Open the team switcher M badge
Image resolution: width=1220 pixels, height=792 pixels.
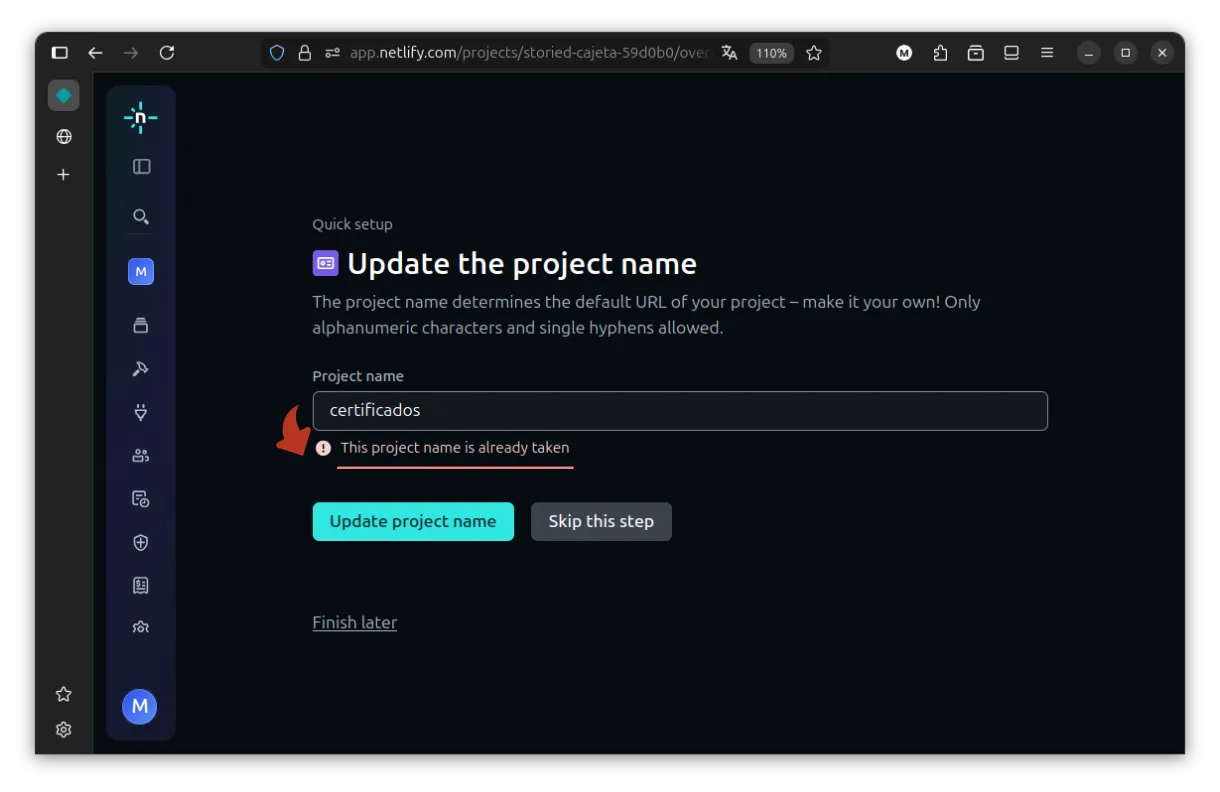[x=141, y=271]
